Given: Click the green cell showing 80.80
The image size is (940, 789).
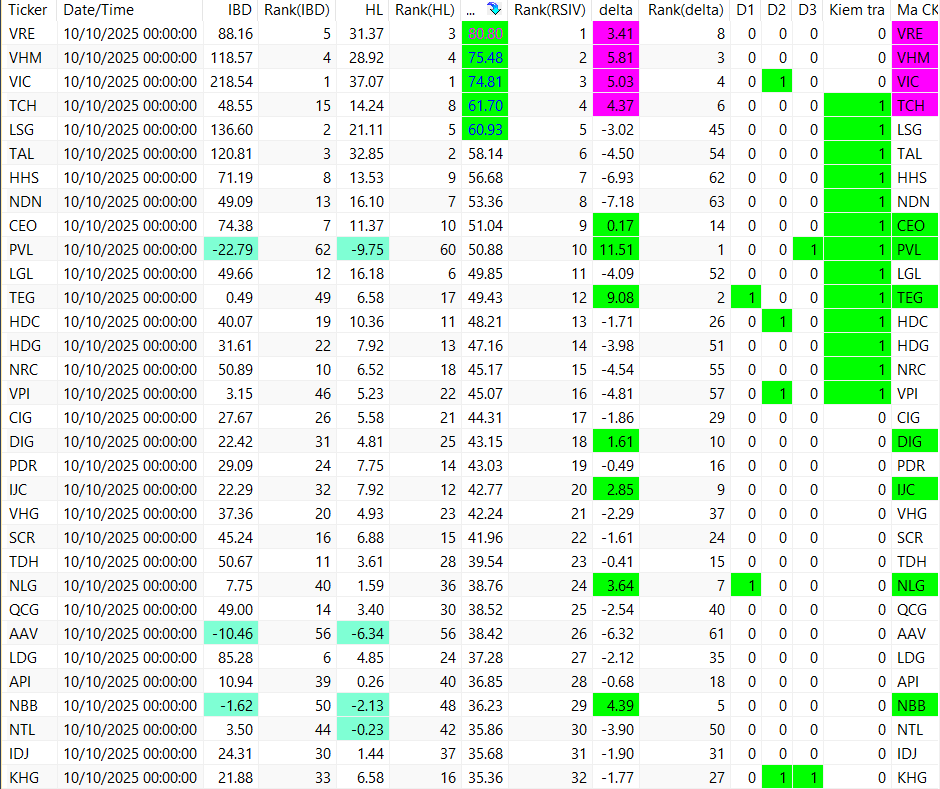Looking at the screenshot, I should (x=485, y=34).
